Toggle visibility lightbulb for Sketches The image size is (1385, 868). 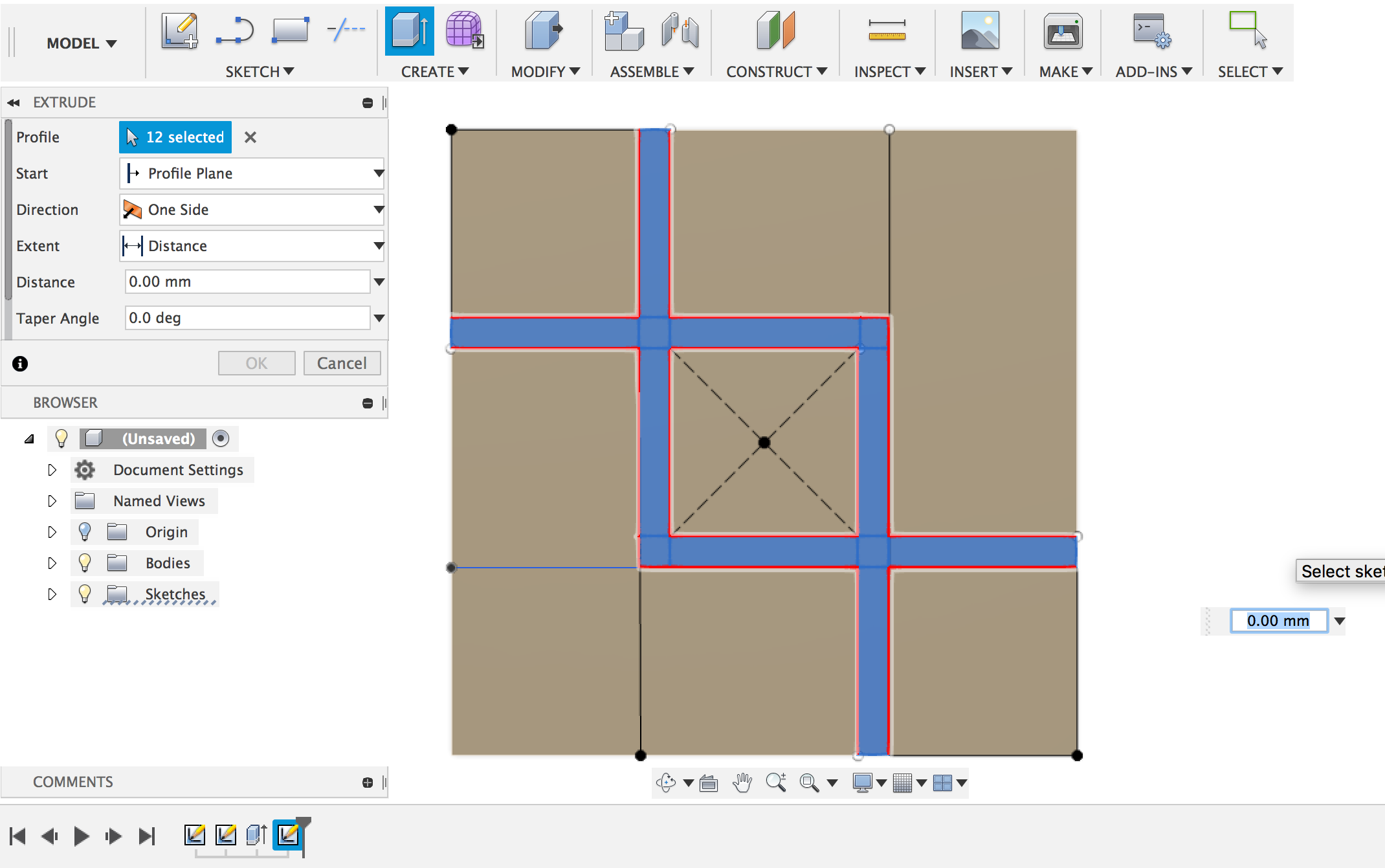pyautogui.click(x=85, y=594)
